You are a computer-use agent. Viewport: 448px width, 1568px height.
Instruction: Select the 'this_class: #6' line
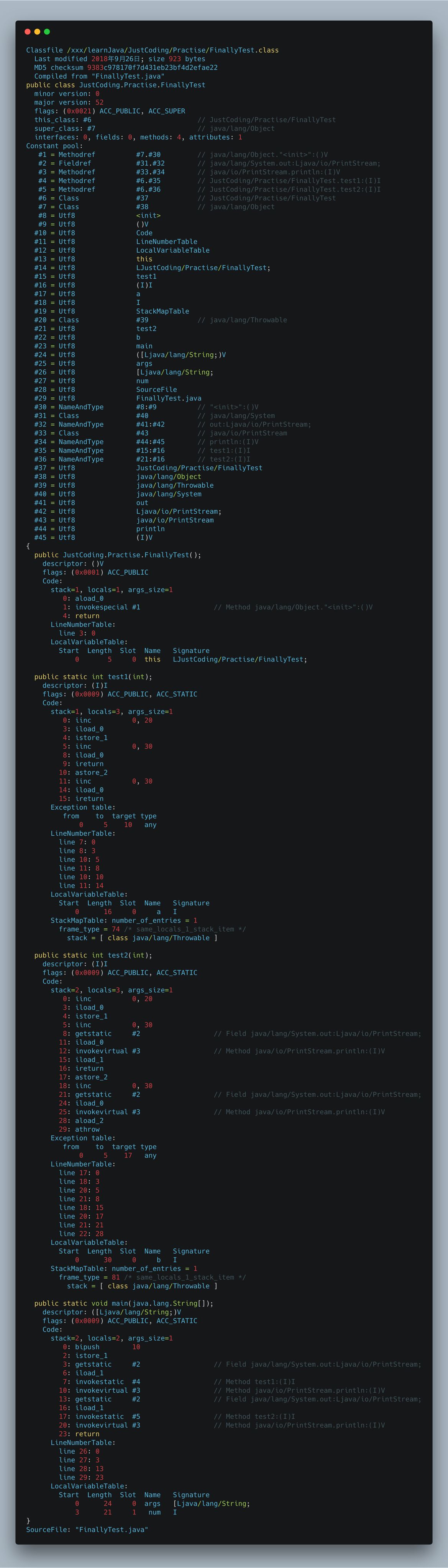[185, 120]
